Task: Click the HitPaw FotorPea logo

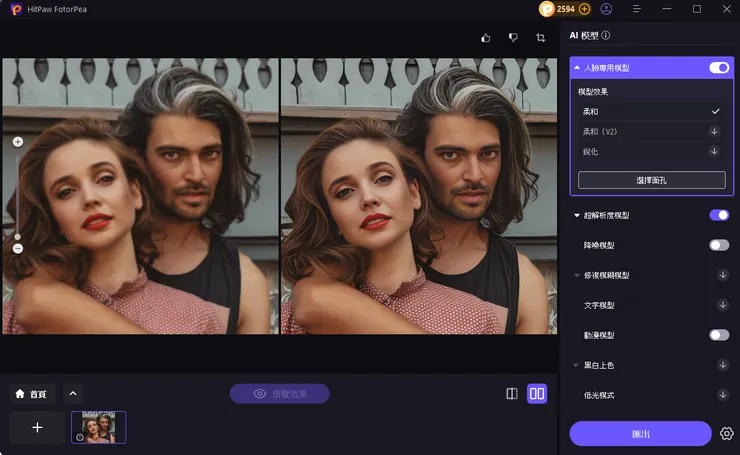Action: tap(17, 9)
